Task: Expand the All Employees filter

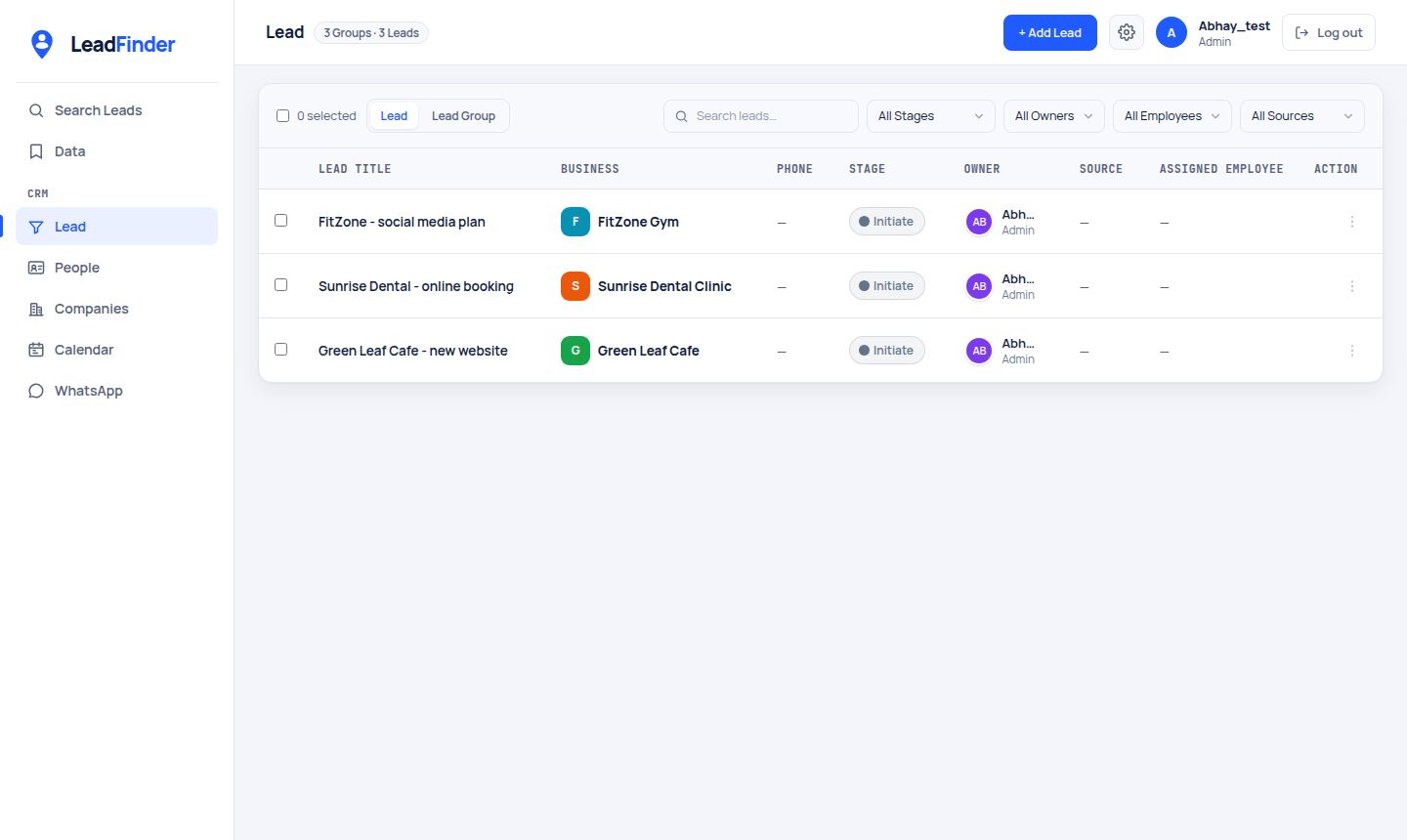Action: (1172, 116)
